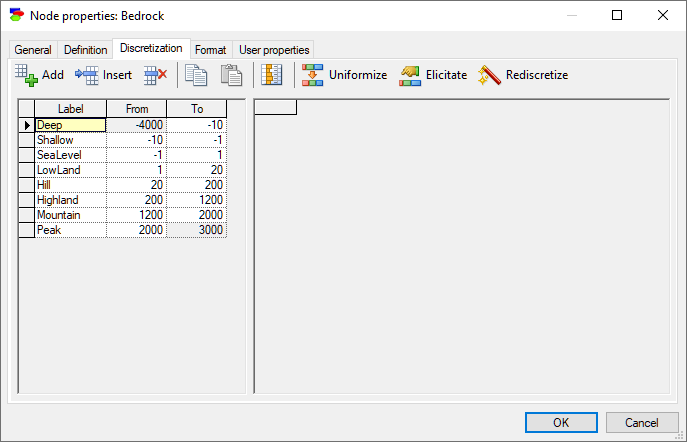Click the Insert interval icon
This screenshot has width=687, height=442.
[x=86, y=75]
